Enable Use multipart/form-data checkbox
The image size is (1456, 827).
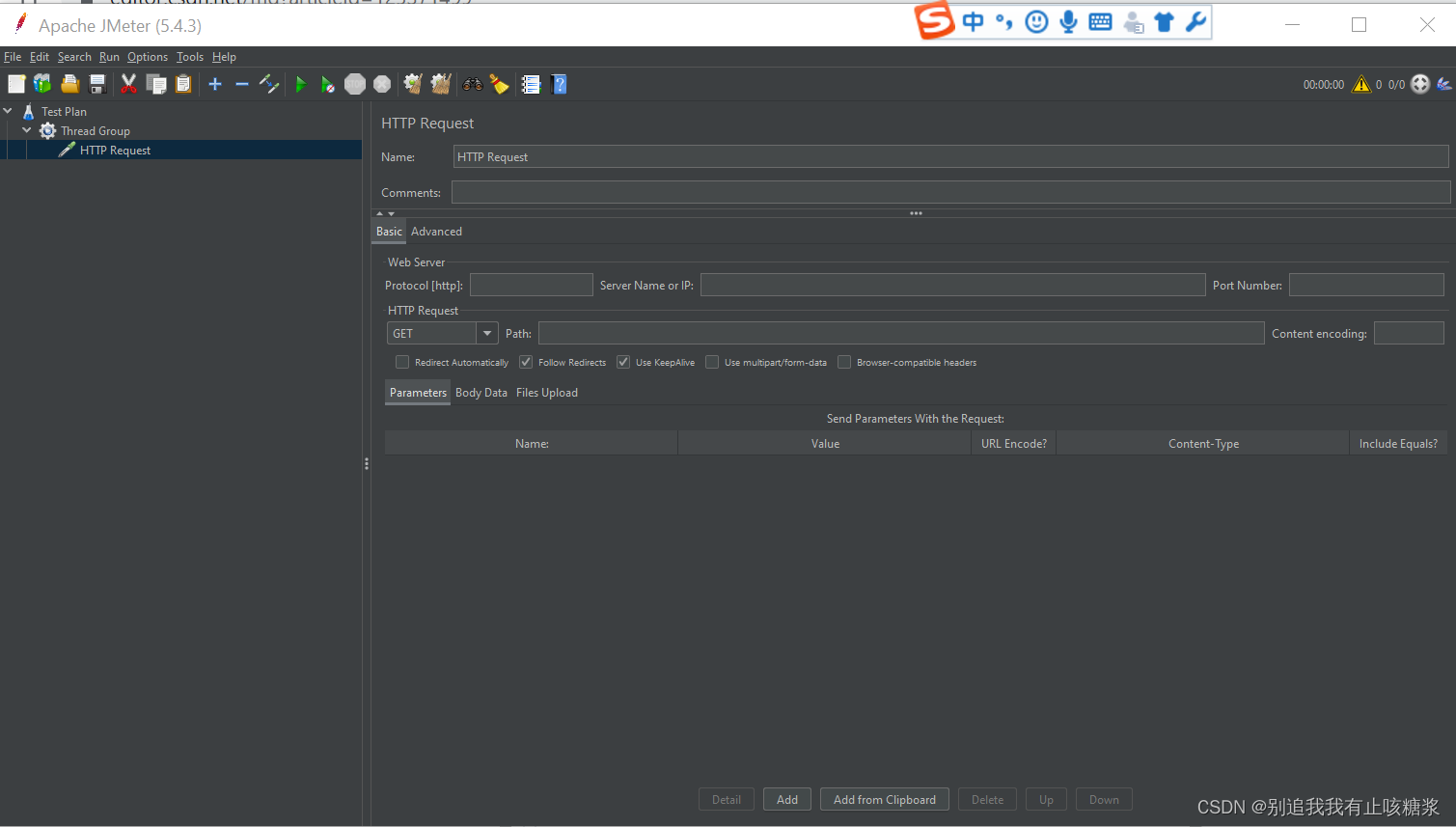712,362
